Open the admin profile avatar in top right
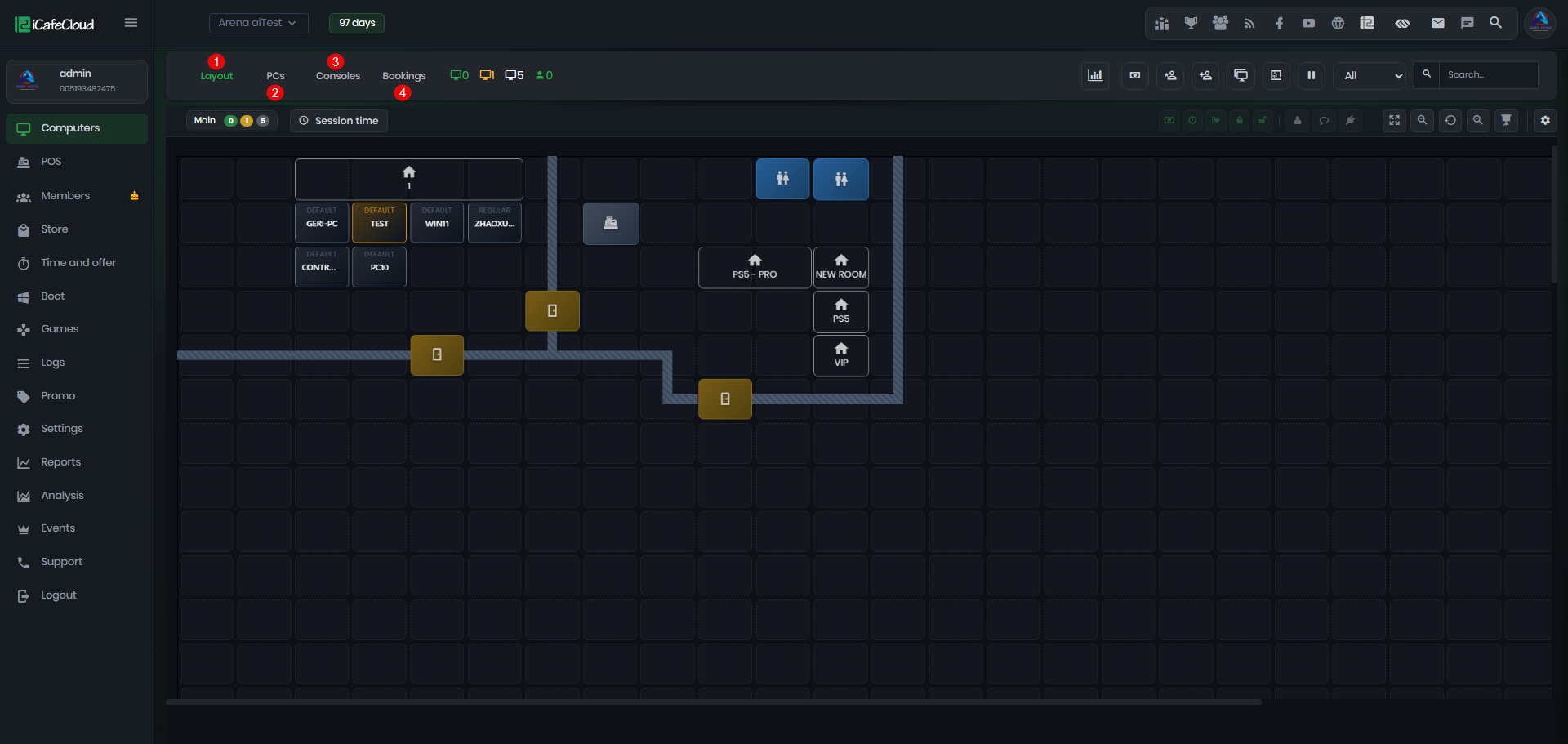1568x744 pixels. 1540,23
